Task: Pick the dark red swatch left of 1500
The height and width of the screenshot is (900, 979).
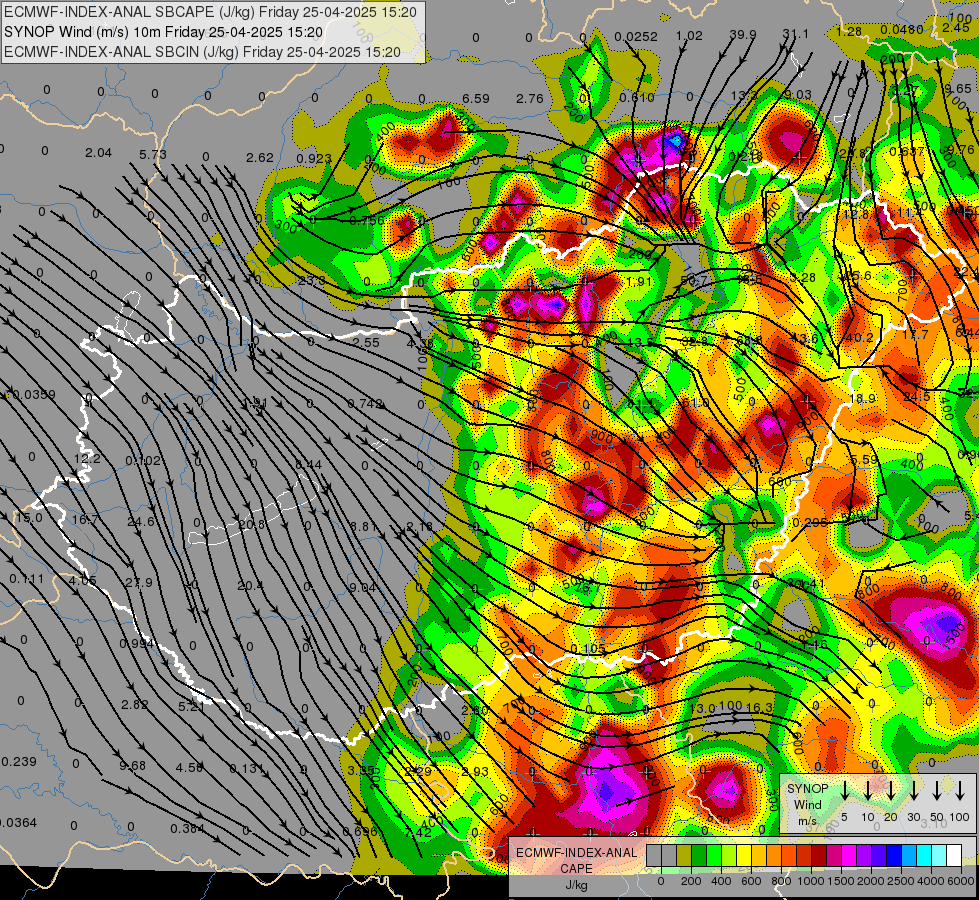Action: click(819, 855)
